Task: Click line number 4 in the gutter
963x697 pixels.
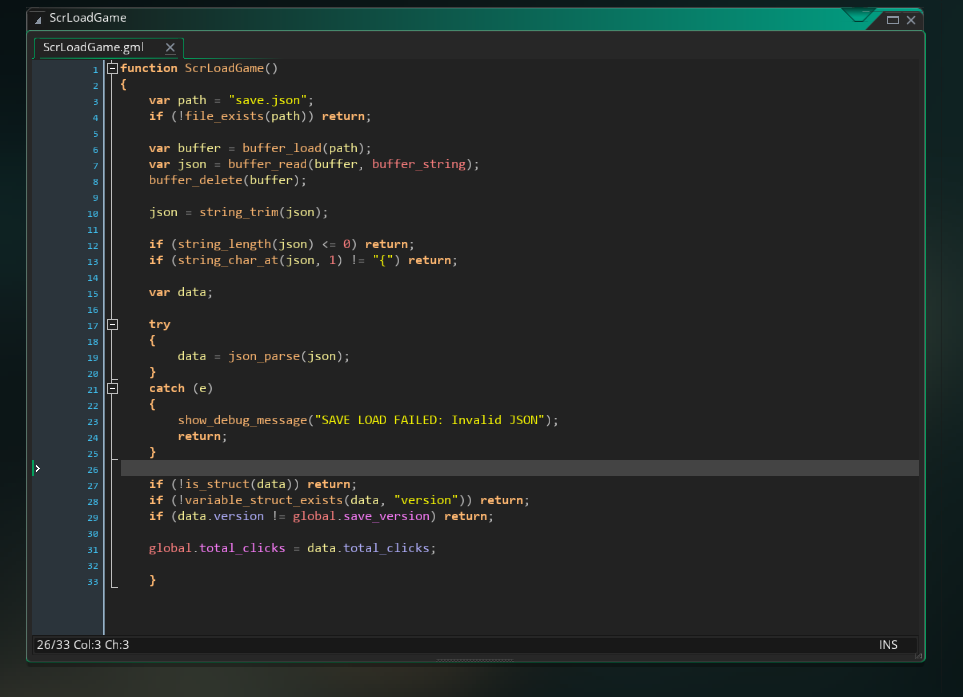Action: pos(95,117)
